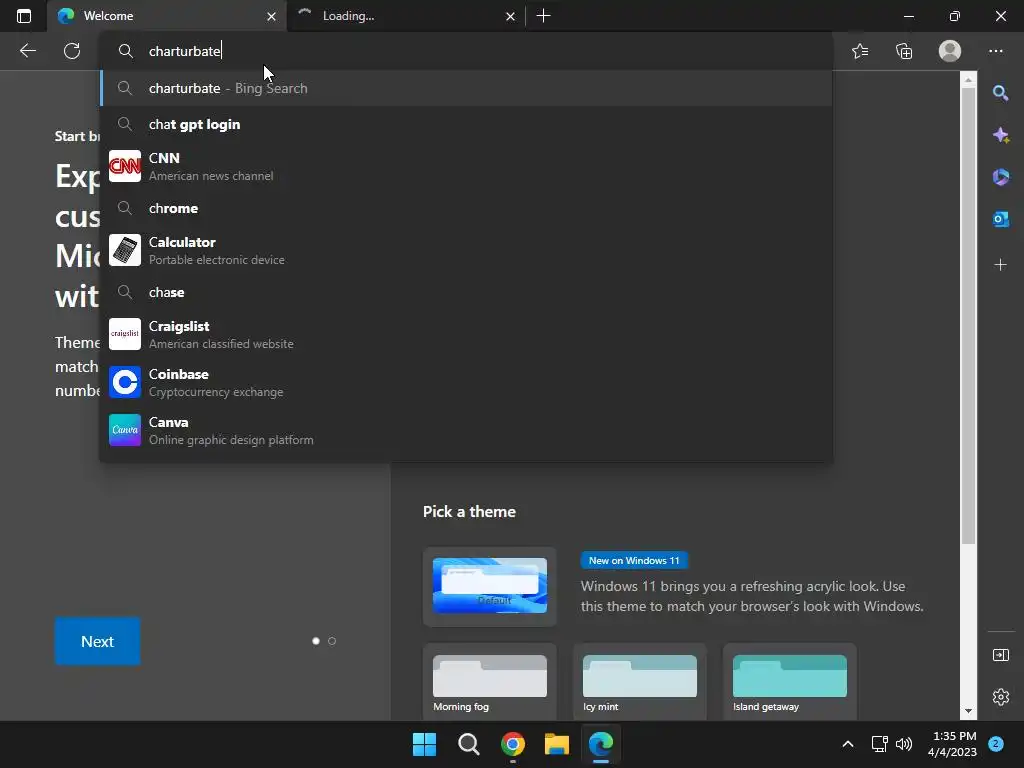Select the chrome search suggestion
Image resolution: width=1024 pixels, height=768 pixels.
point(466,208)
